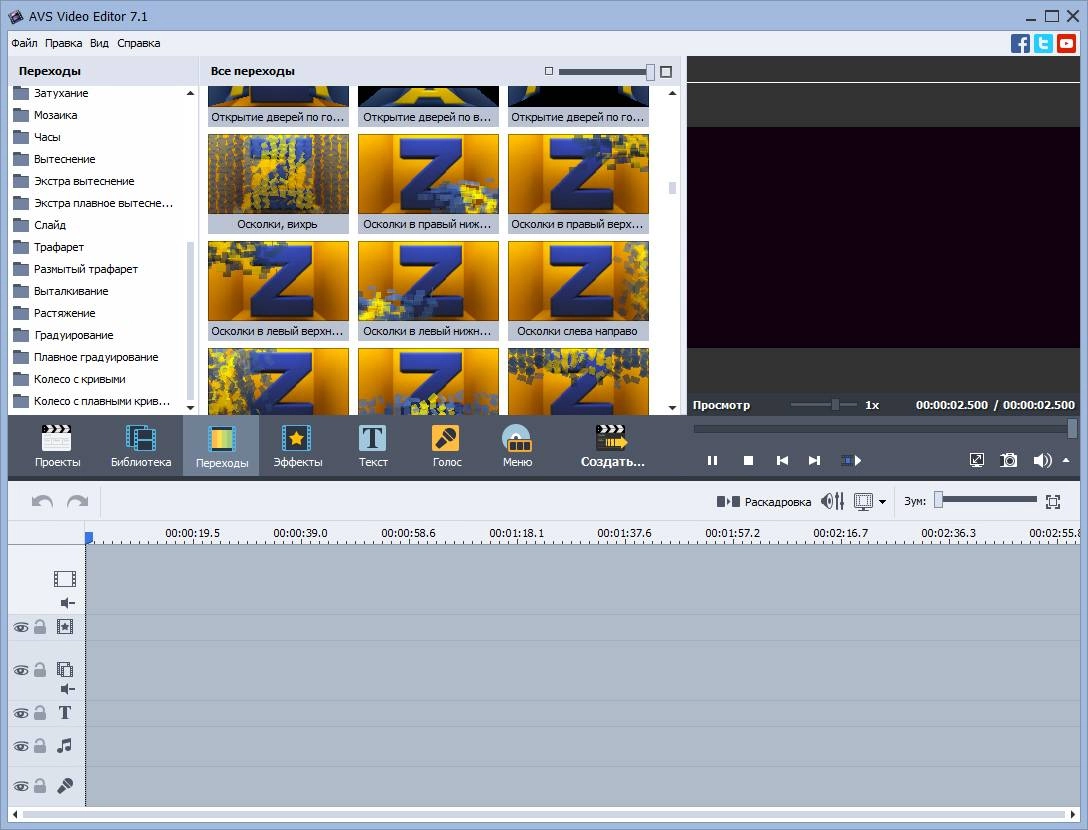
Task: Undo the last action
Action: click(42, 501)
